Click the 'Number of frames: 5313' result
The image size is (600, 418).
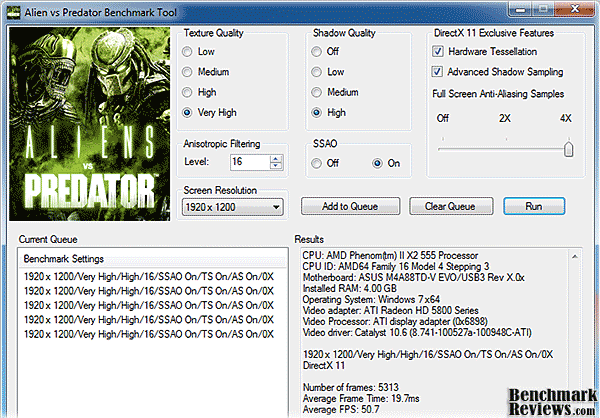351,387
